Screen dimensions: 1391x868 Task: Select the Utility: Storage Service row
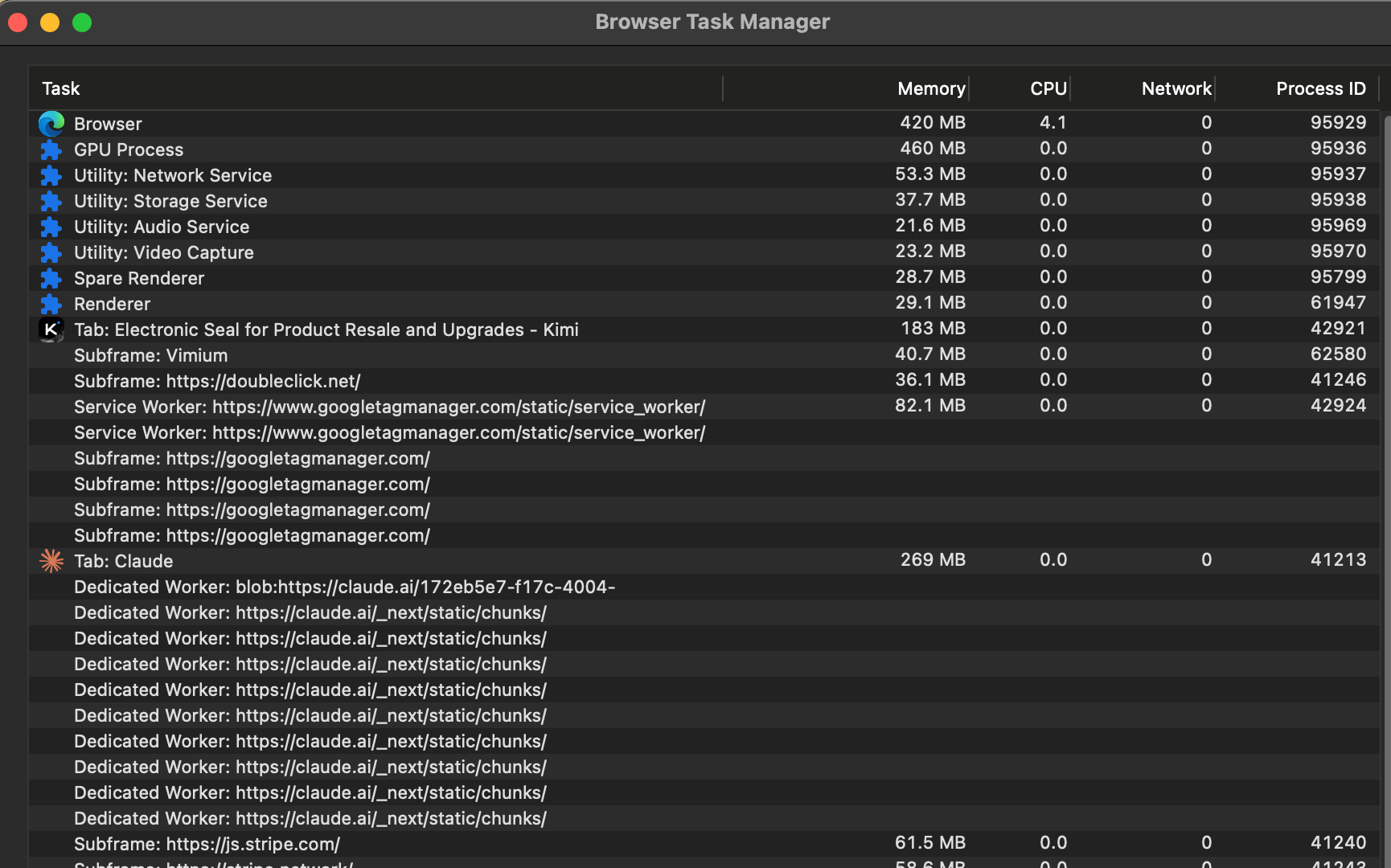tap(170, 201)
